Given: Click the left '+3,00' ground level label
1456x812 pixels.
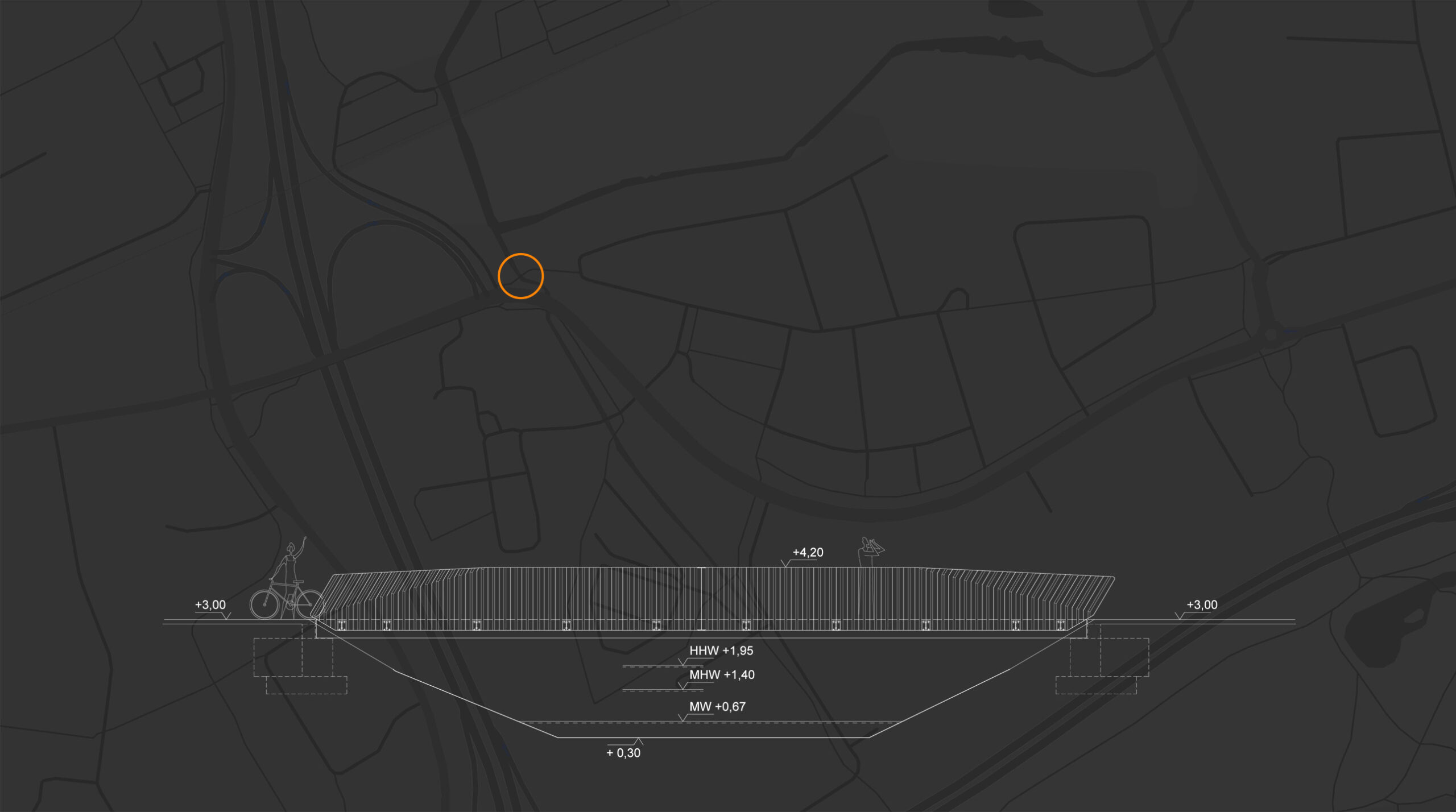Looking at the screenshot, I should pyautogui.click(x=210, y=604).
